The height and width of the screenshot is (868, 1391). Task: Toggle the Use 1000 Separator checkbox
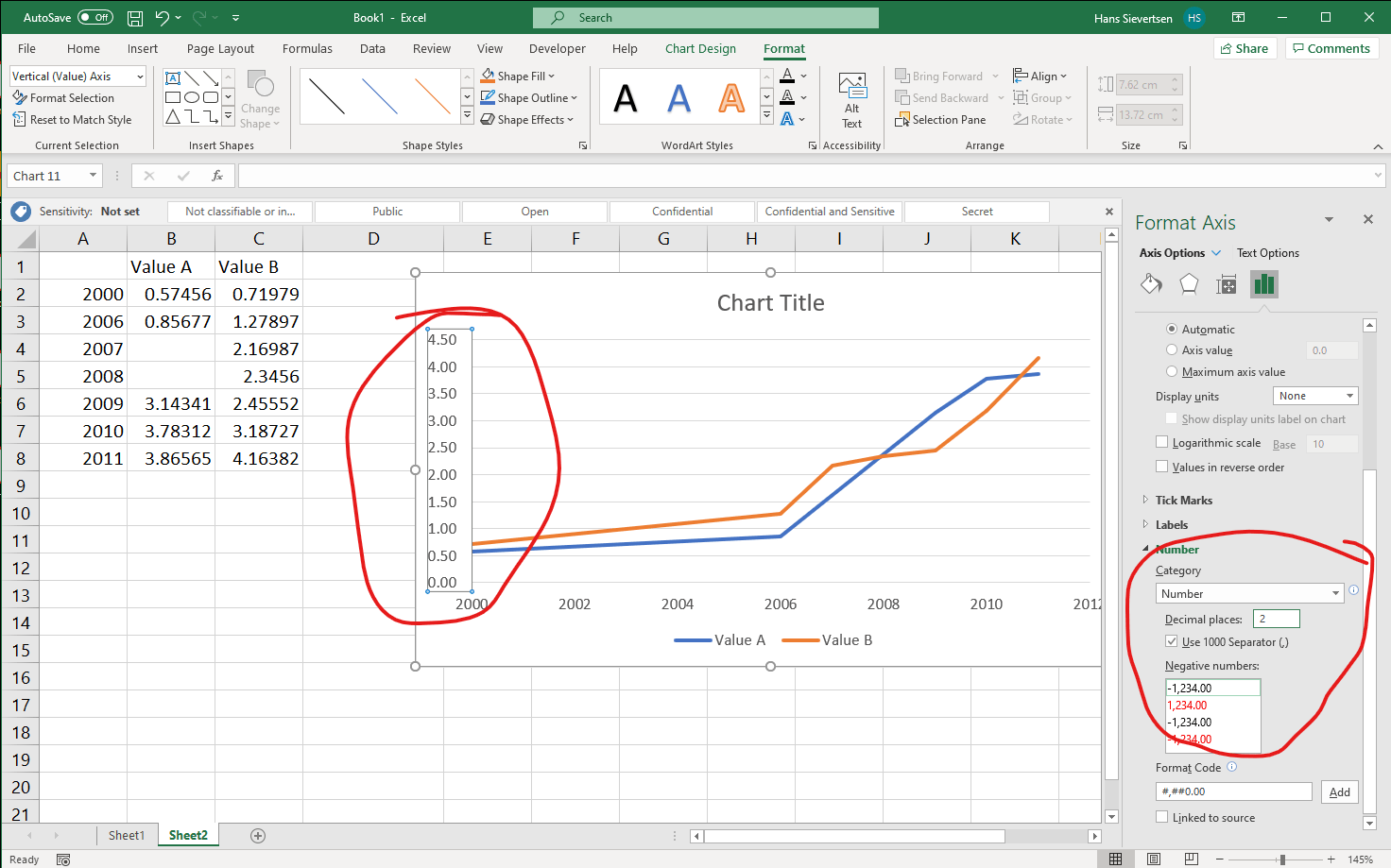pos(1172,641)
